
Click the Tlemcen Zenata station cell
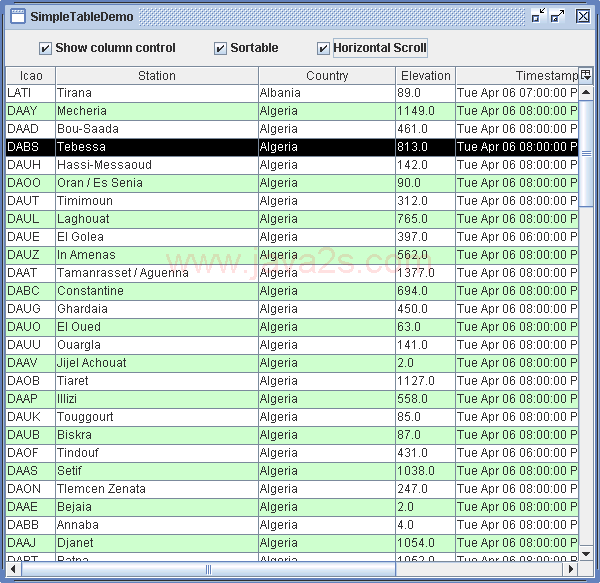[x=157, y=489]
